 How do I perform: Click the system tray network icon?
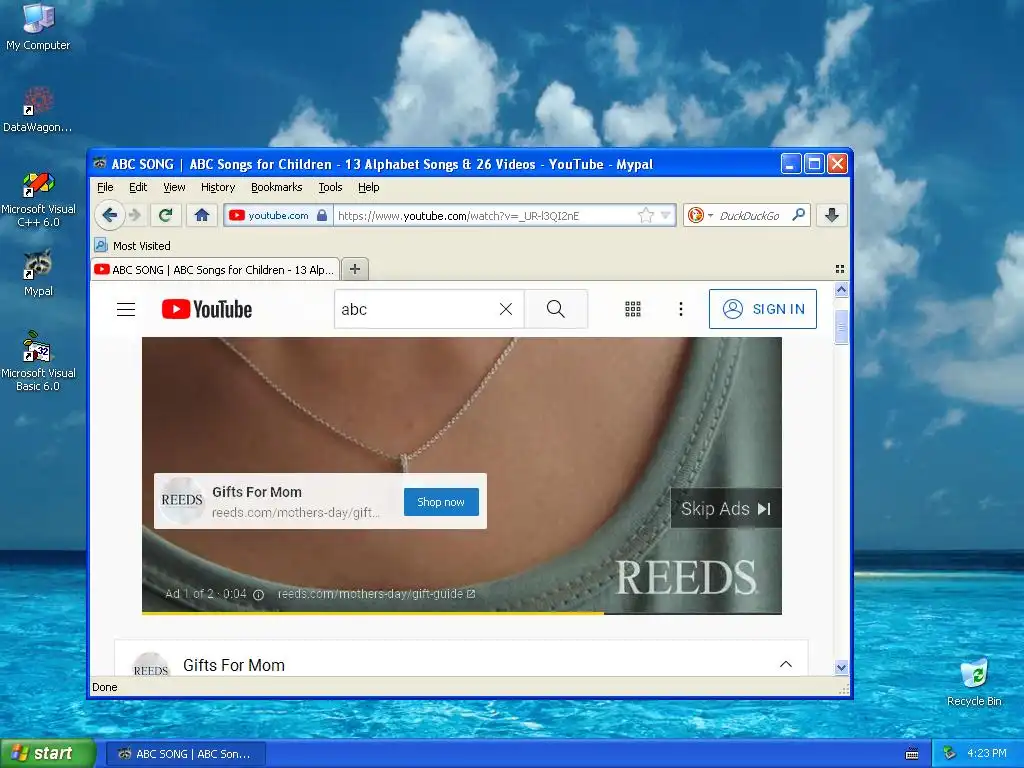pos(950,753)
